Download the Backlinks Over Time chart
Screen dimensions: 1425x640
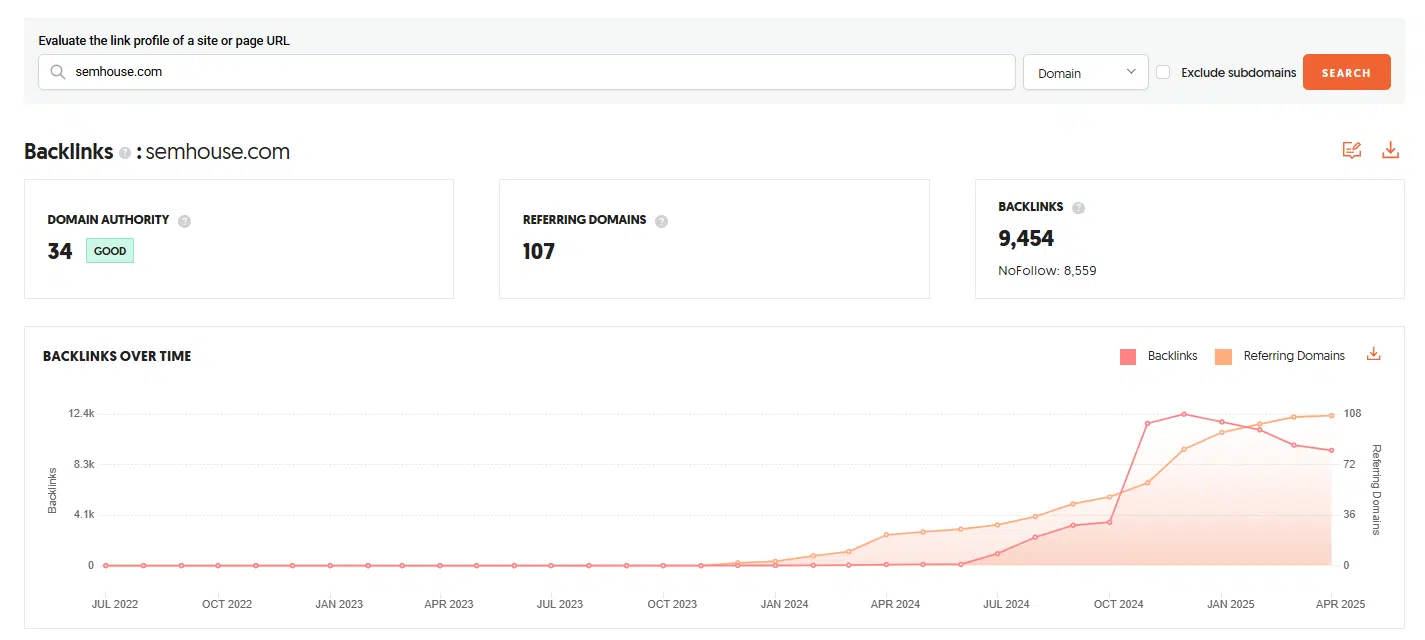coord(1374,354)
